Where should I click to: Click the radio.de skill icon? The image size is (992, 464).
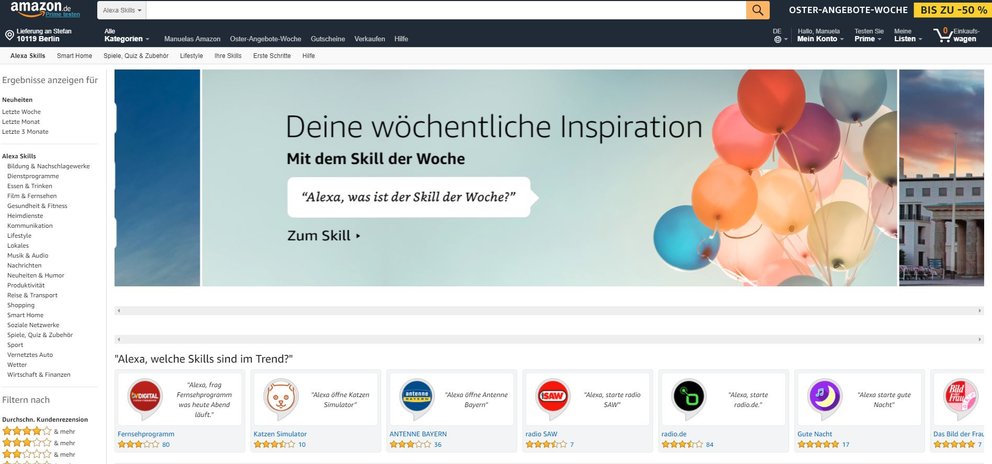point(688,398)
